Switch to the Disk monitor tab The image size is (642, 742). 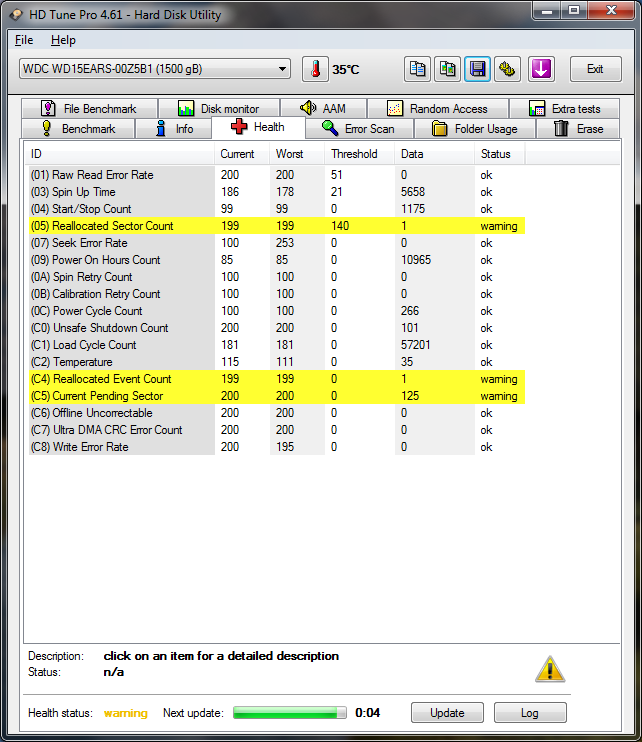pyautogui.click(x=219, y=109)
